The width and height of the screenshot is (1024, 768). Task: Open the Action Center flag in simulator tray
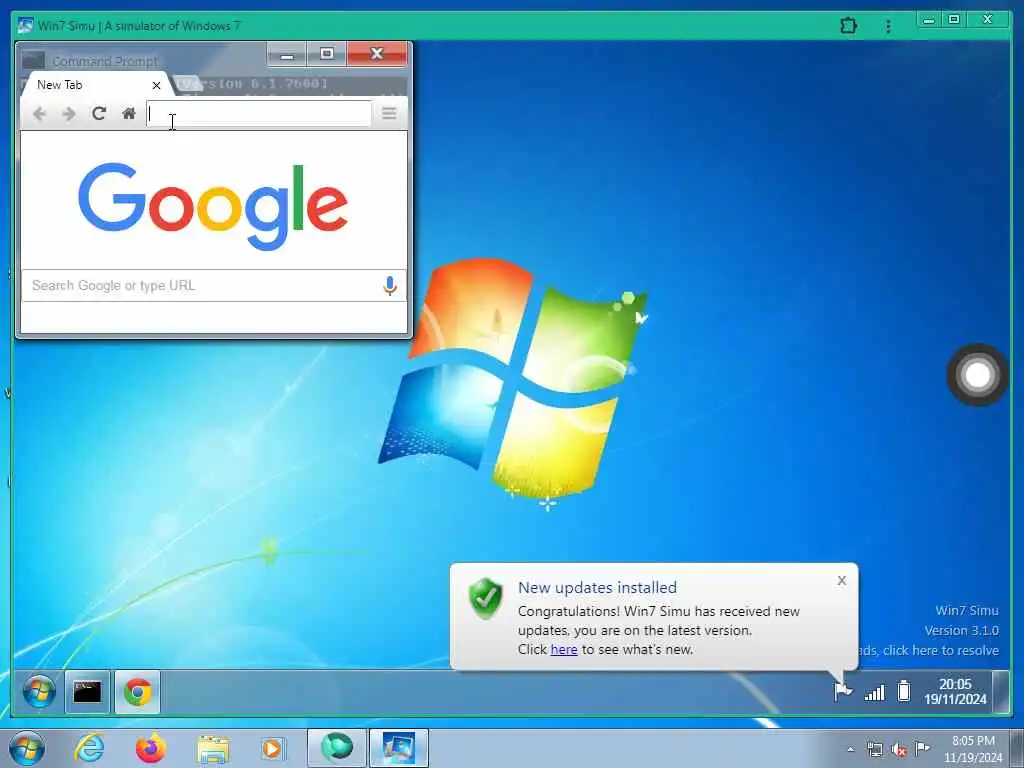[843, 690]
